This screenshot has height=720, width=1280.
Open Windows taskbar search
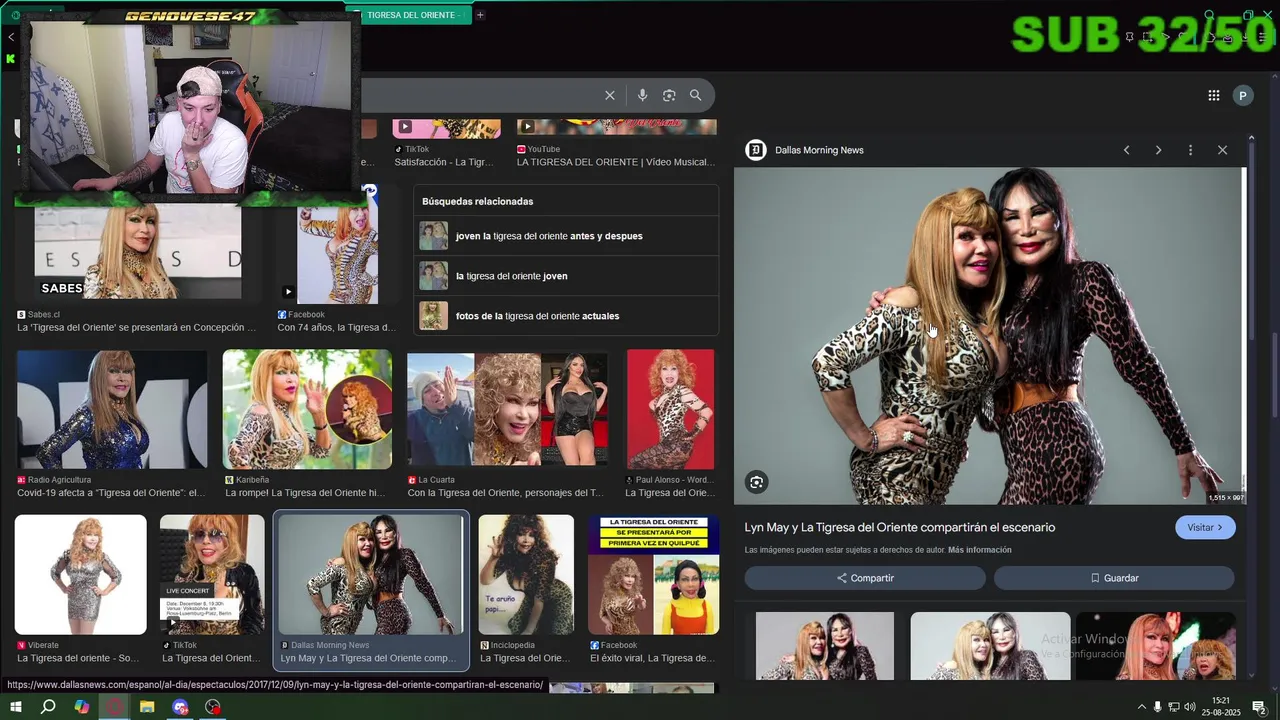48,707
